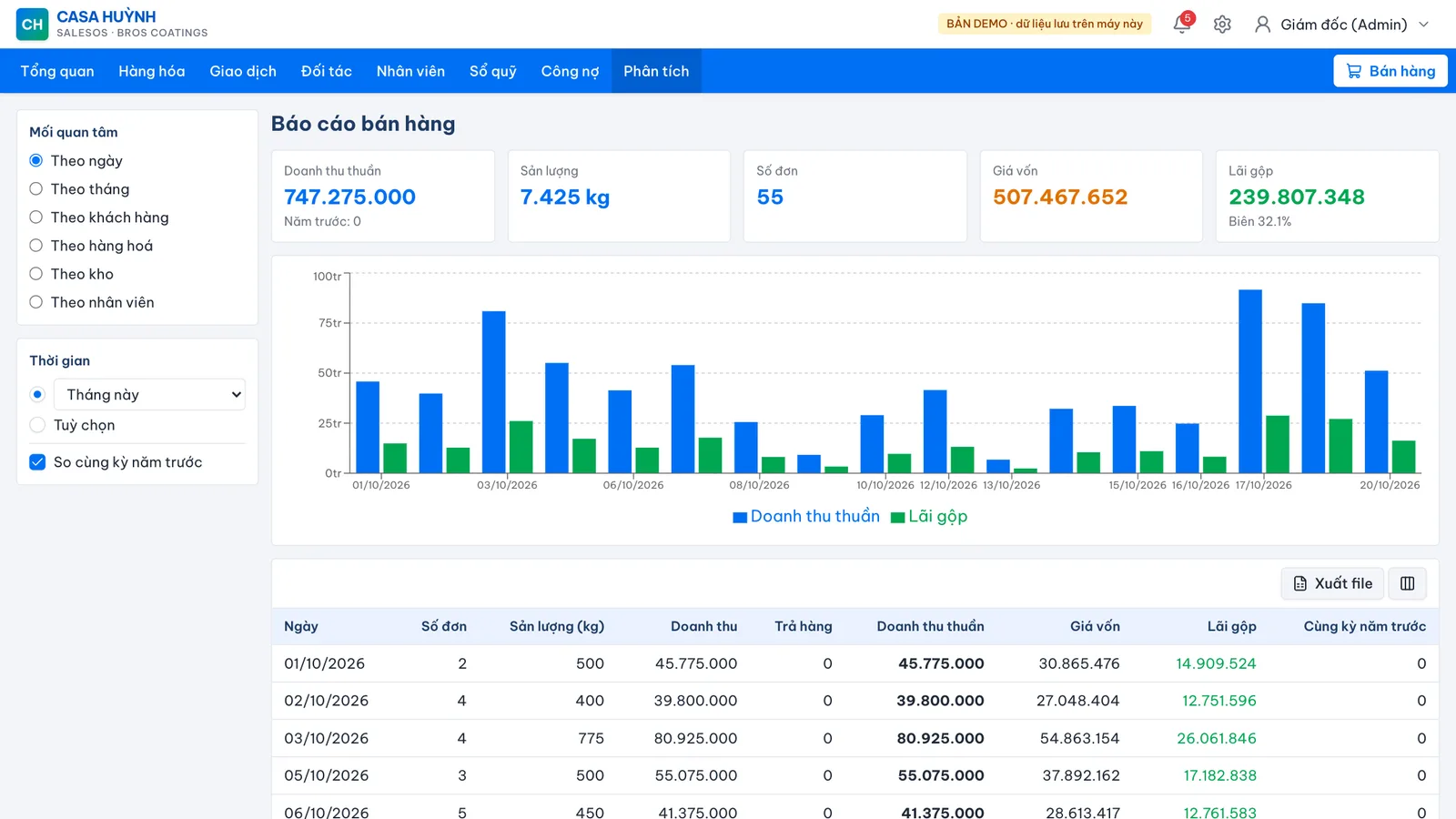1456x819 pixels.
Task: Select the Theo ngày radio option
Action: click(36, 161)
